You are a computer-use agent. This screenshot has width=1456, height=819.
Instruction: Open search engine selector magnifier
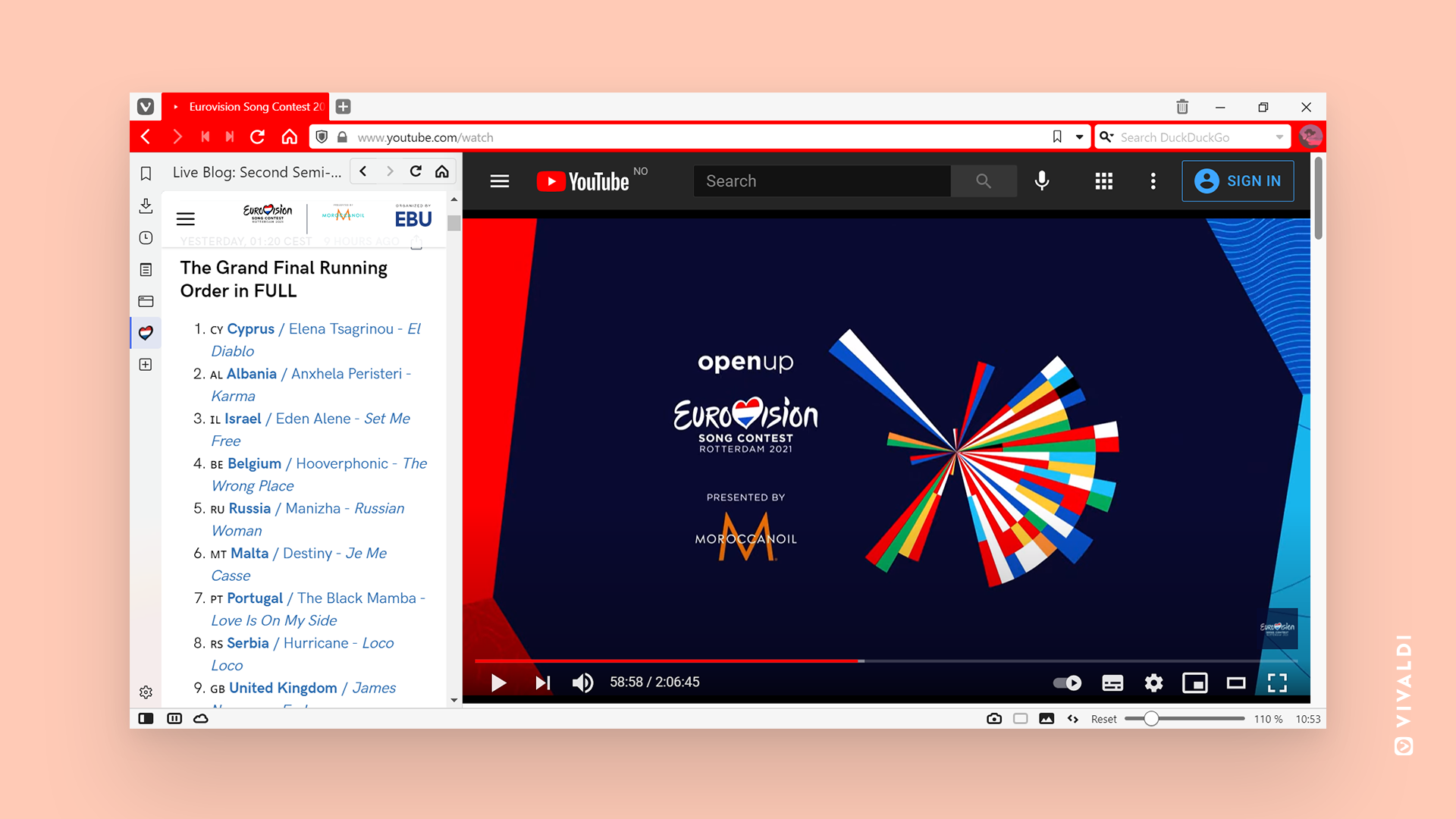[x=1106, y=136]
